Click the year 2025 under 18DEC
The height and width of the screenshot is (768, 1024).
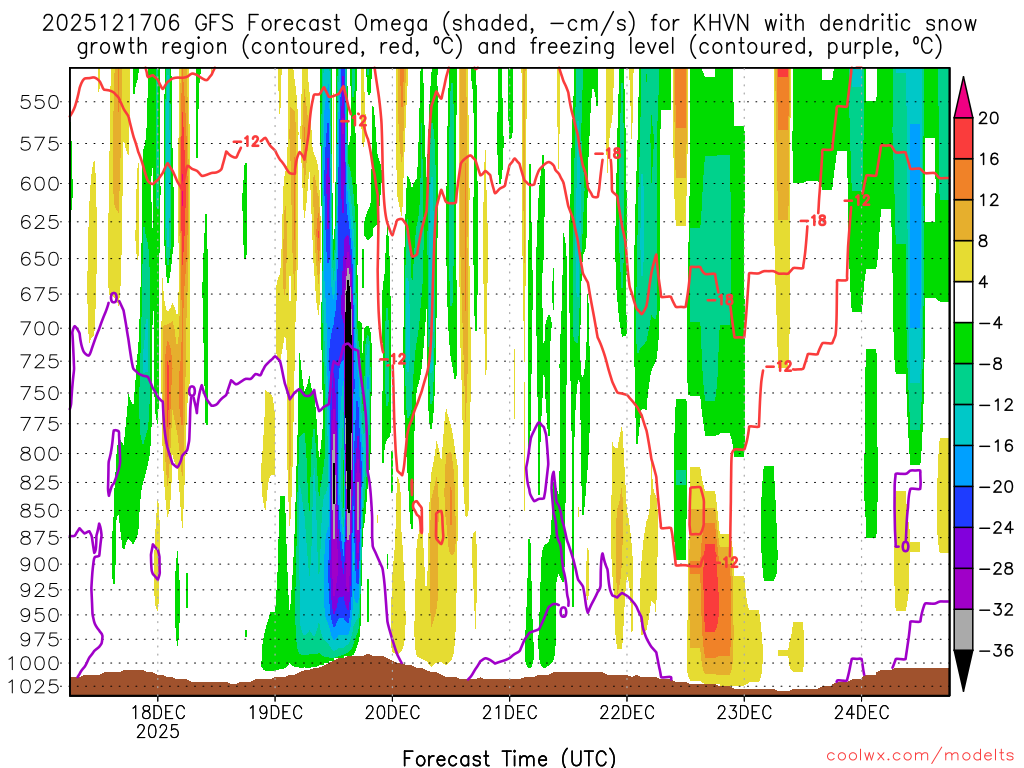click(158, 731)
